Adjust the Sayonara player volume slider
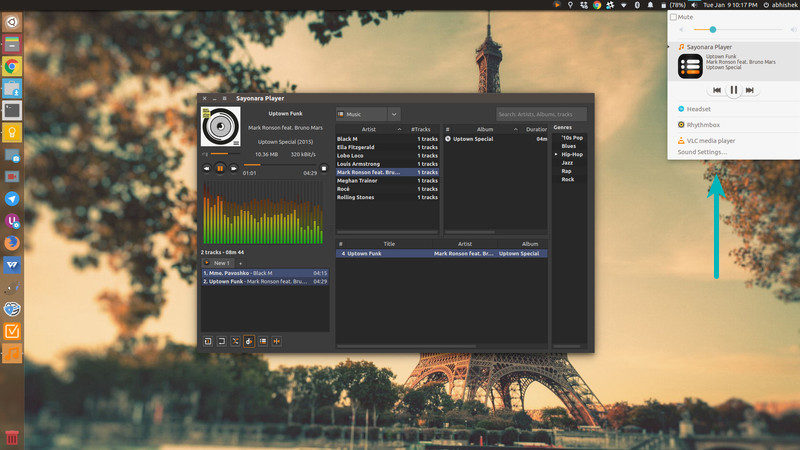Screen dimensions: 800x450 click(226, 154)
